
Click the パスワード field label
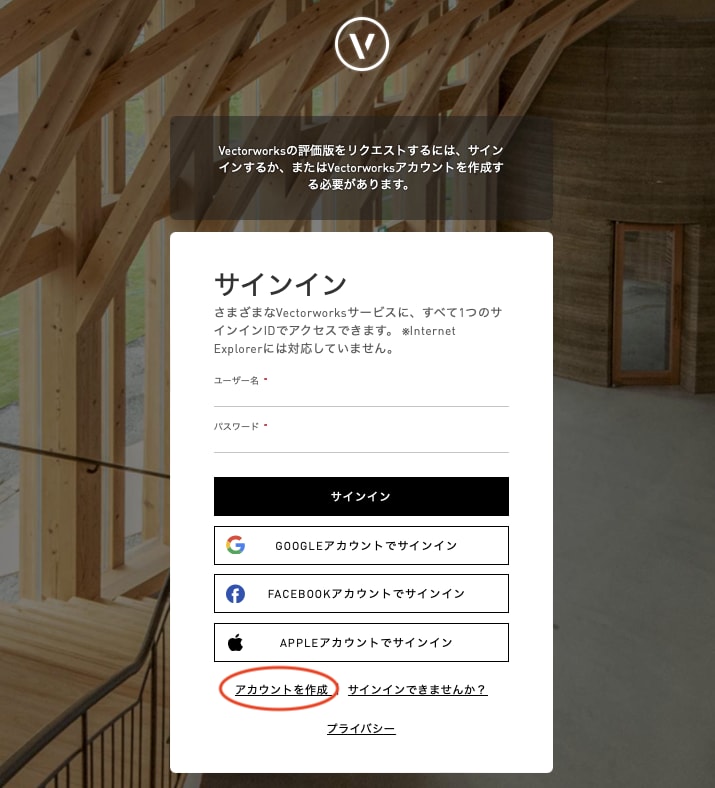(236, 426)
